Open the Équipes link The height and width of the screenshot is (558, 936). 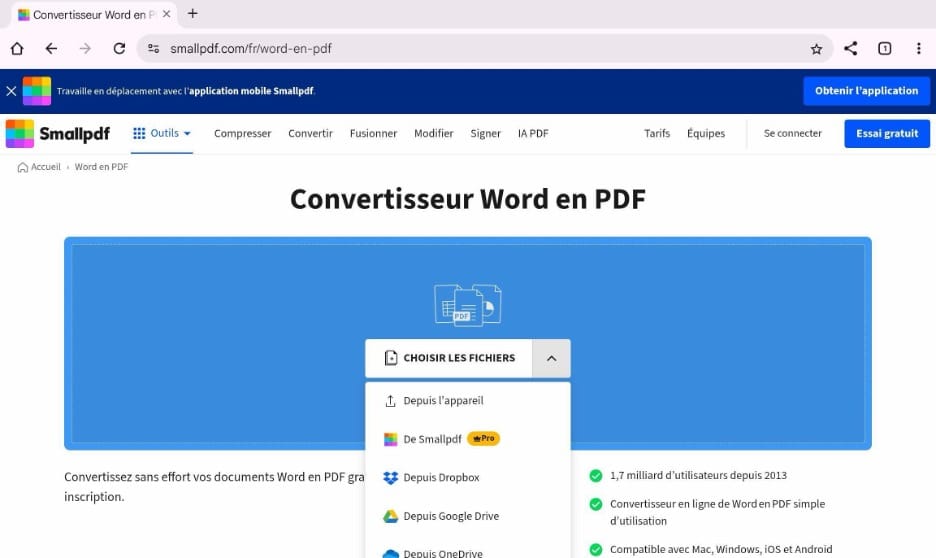click(x=706, y=134)
